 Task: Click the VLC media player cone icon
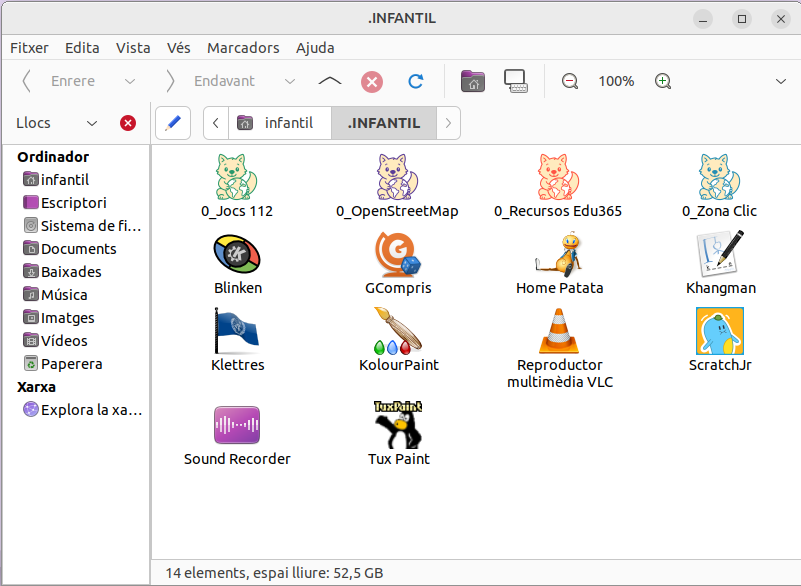[x=559, y=332]
